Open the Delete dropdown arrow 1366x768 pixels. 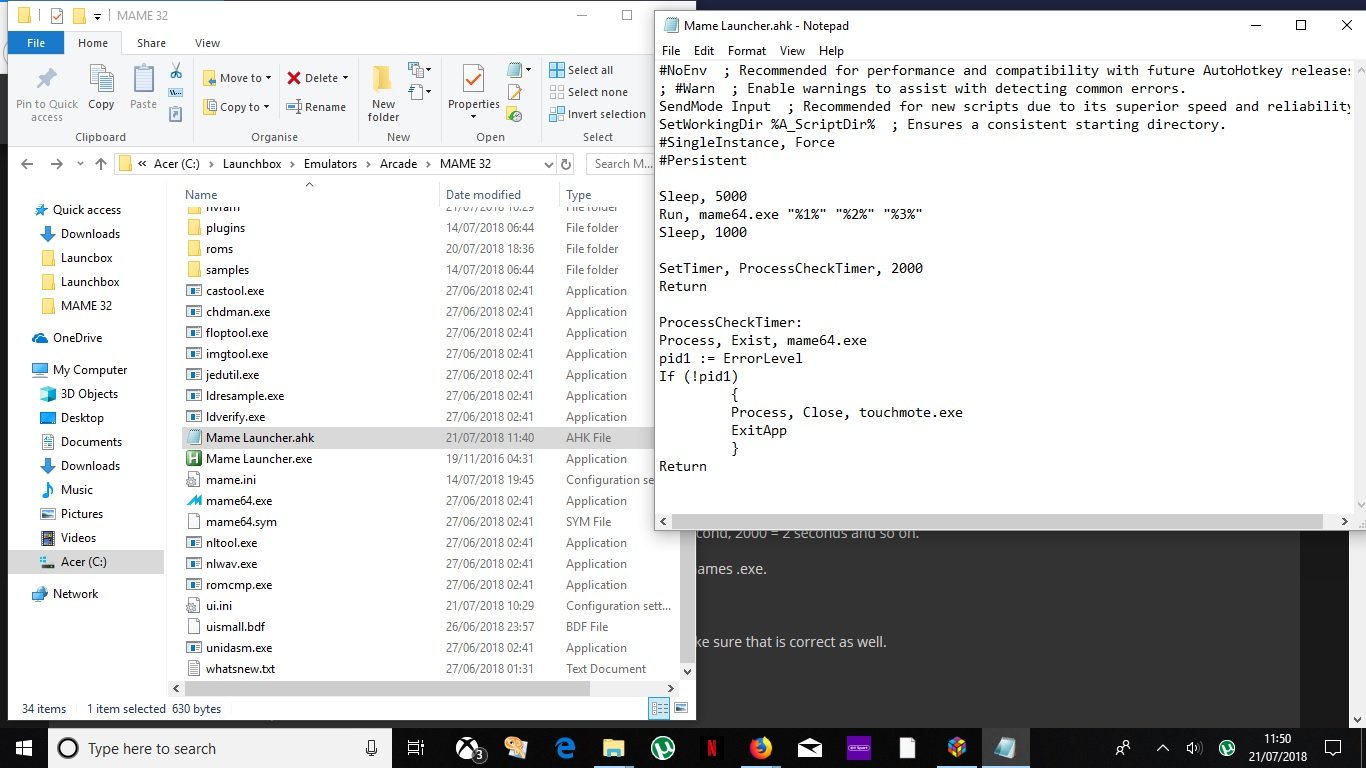click(345, 78)
